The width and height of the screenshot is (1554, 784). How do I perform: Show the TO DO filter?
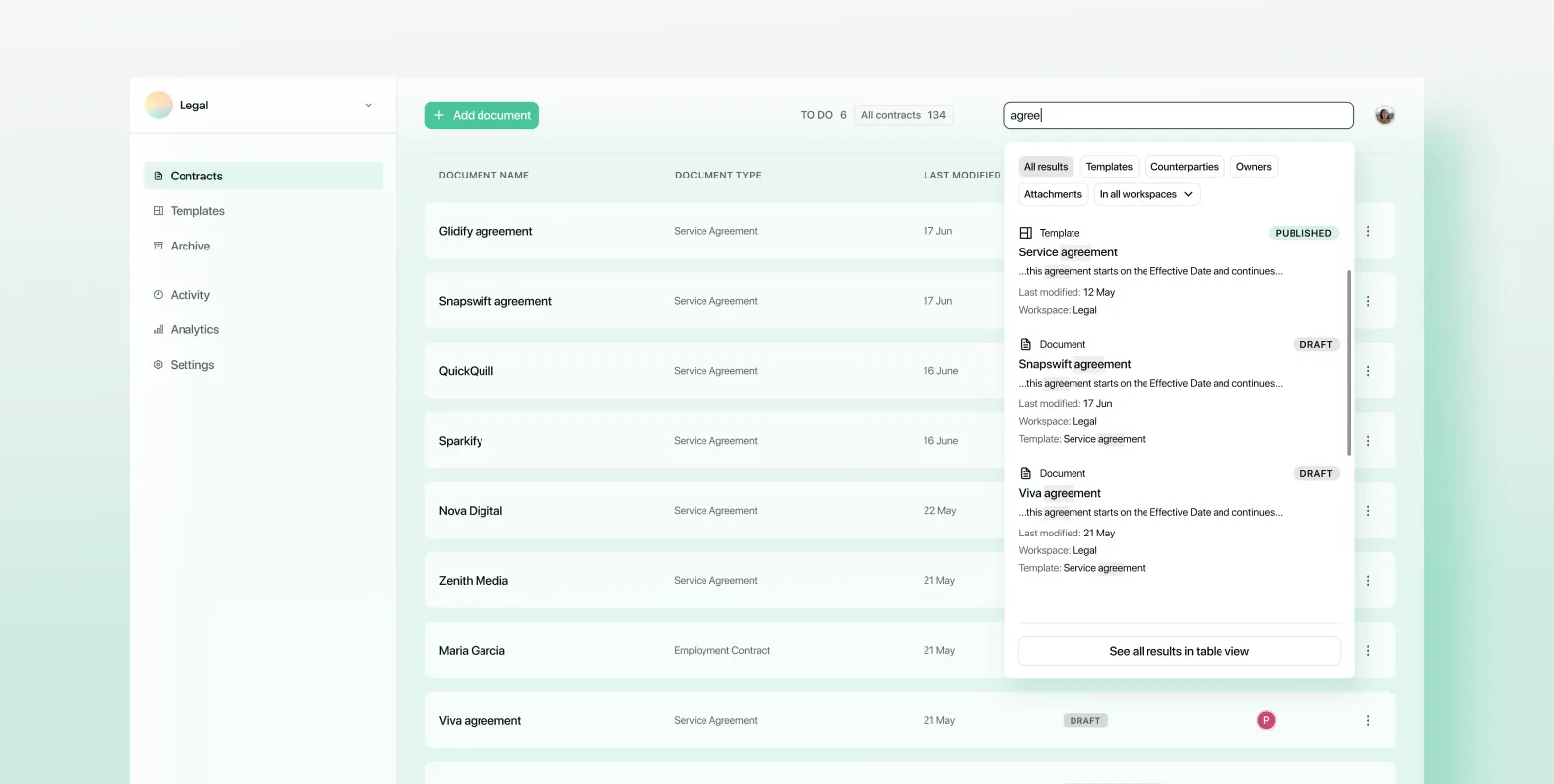click(823, 115)
